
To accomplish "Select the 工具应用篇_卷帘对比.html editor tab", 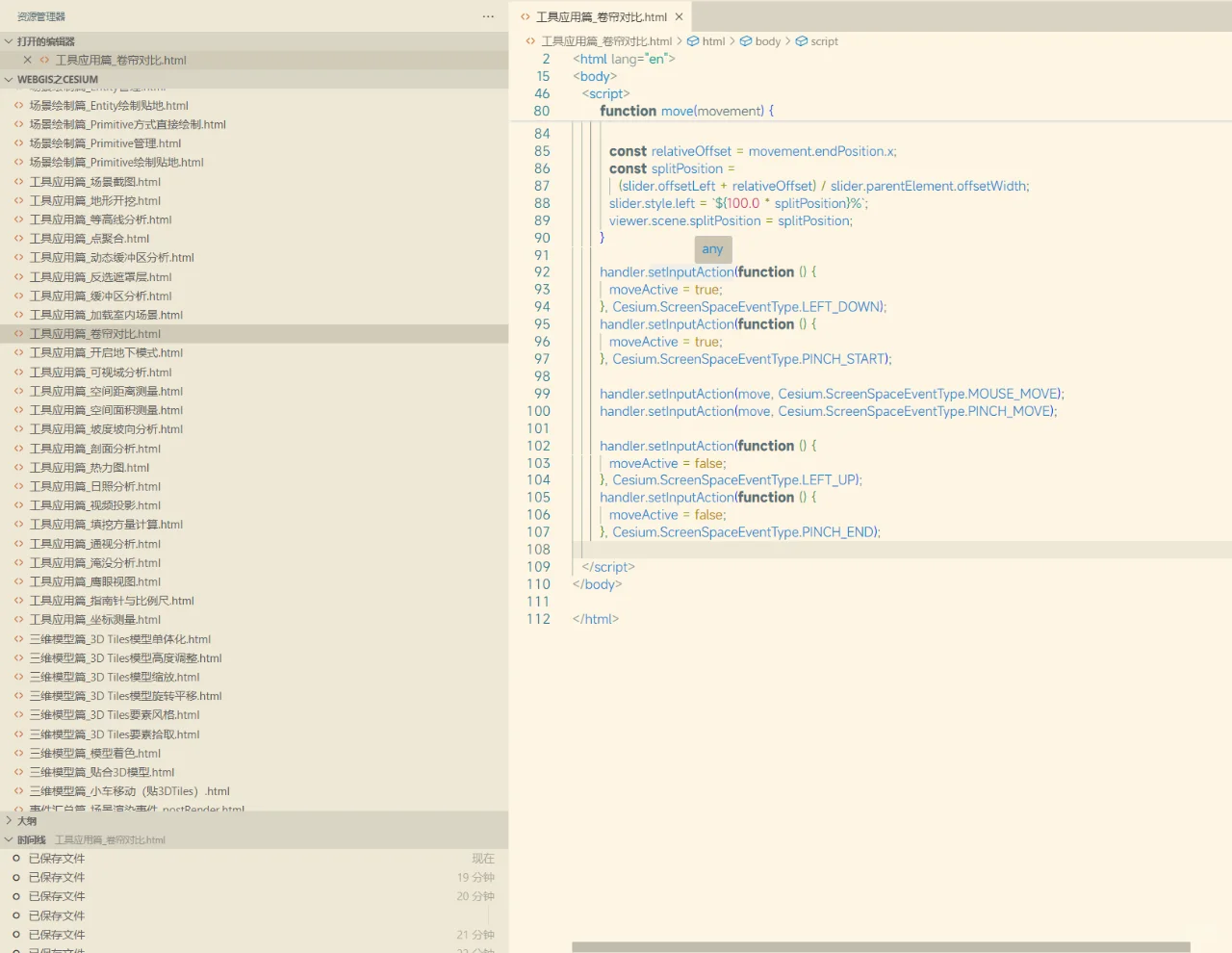I will [x=601, y=16].
